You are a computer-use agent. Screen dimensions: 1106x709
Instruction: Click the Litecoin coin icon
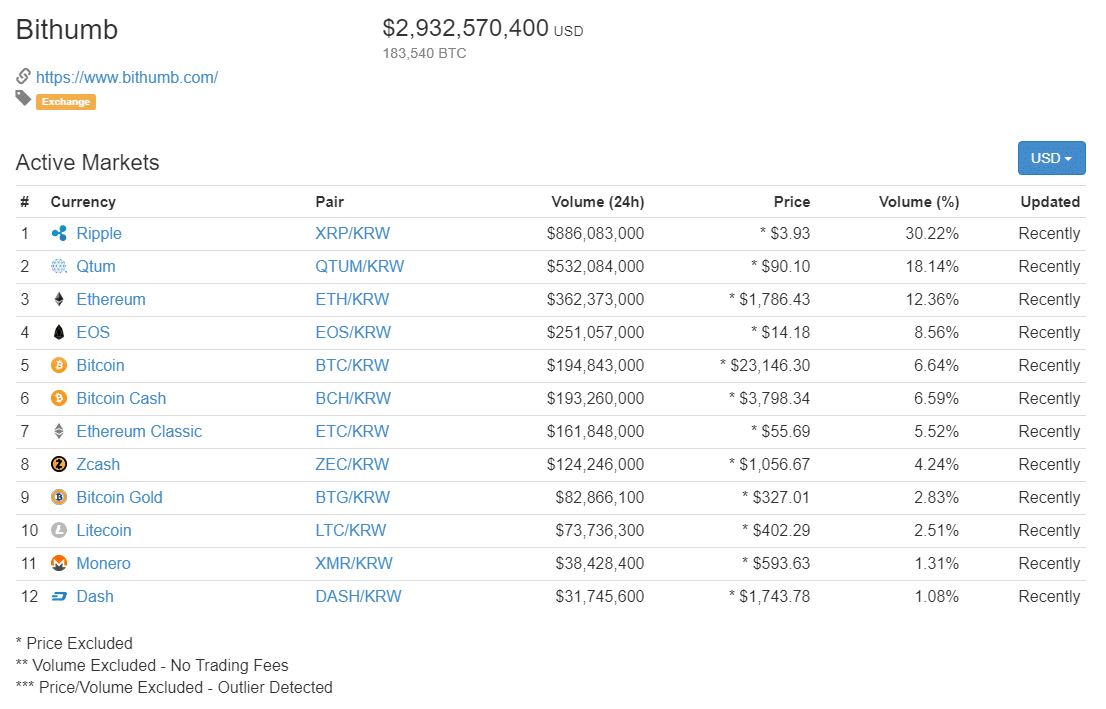58,531
